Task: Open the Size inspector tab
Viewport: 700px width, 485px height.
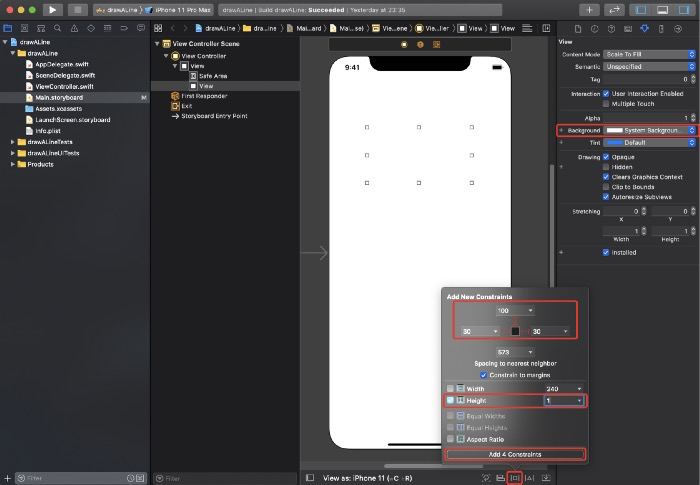Action: pos(661,29)
